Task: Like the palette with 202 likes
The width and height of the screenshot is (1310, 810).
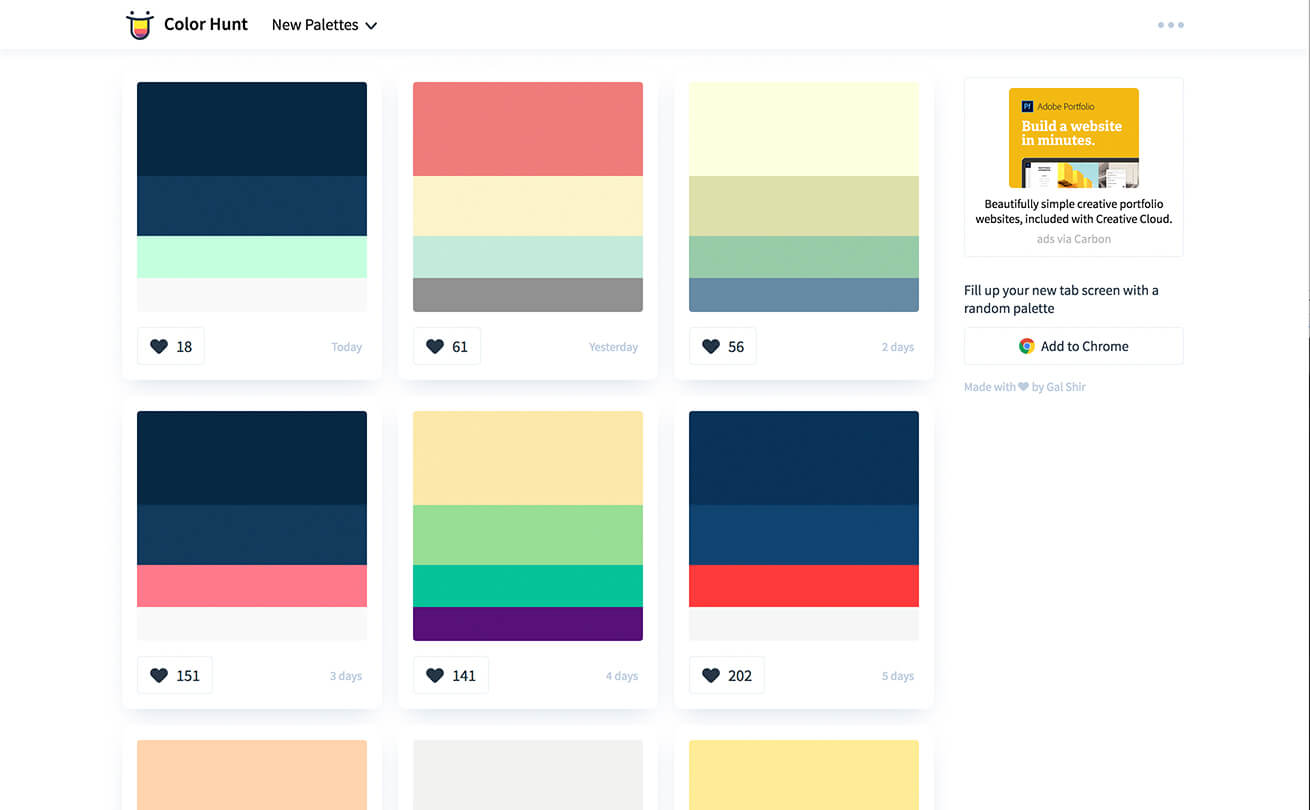Action: 727,675
